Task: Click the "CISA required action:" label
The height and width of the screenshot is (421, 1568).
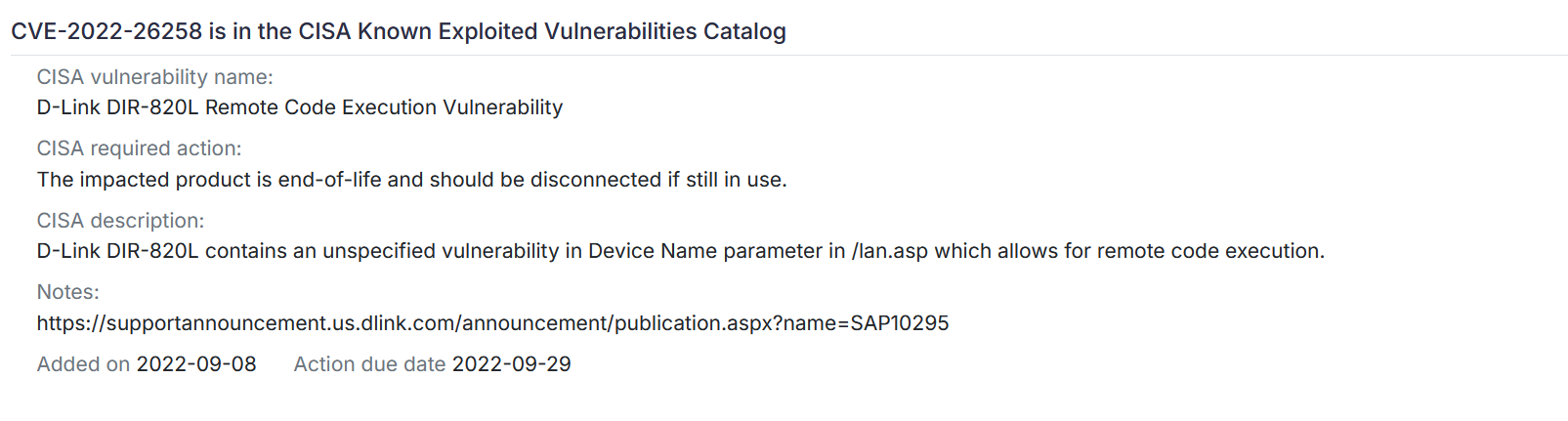Action: [x=139, y=148]
